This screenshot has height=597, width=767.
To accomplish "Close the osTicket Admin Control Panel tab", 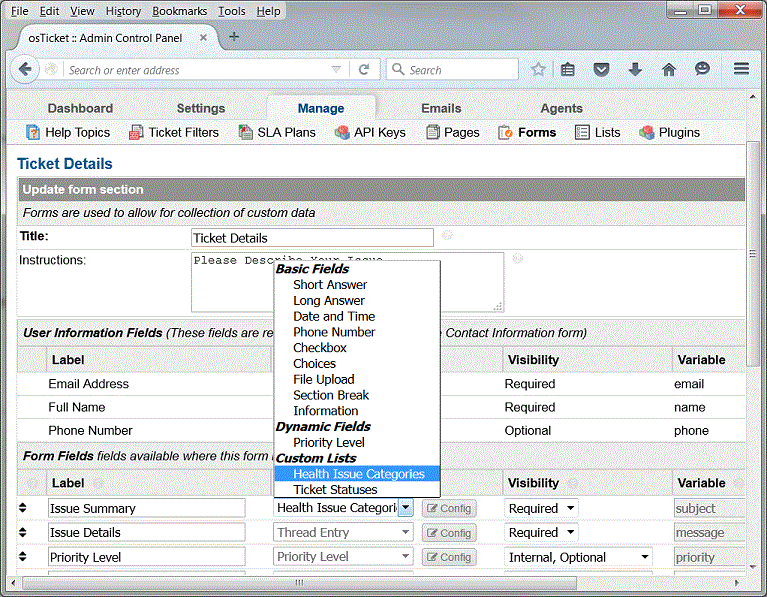I will tap(203, 38).
